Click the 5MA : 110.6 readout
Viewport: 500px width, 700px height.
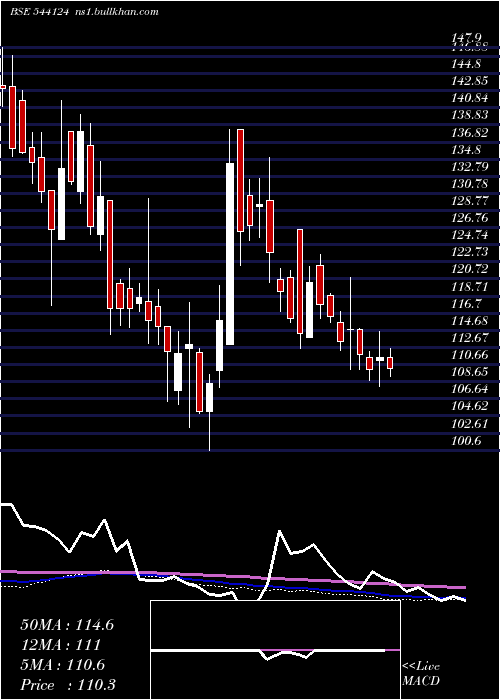point(63,665)
